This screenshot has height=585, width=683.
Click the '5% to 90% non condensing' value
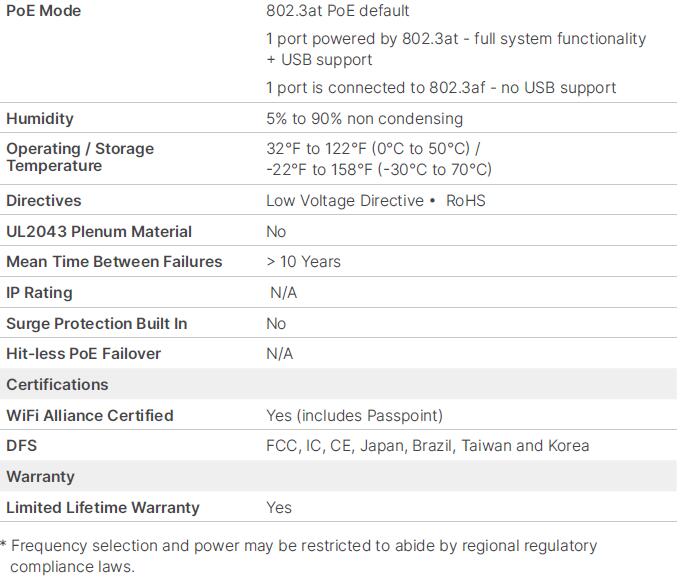[365, 119]
